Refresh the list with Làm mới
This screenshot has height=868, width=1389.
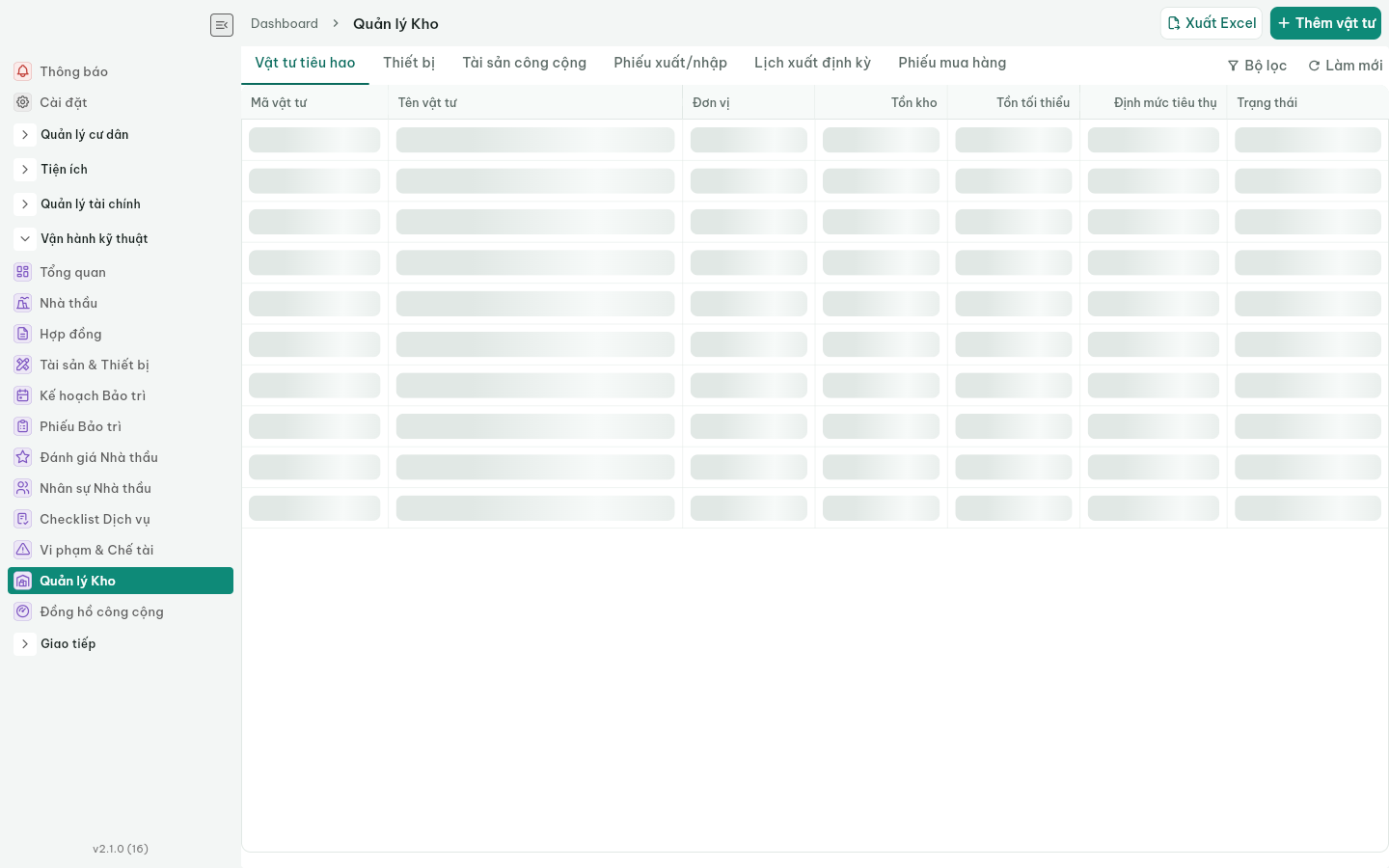pos(1345,66)
